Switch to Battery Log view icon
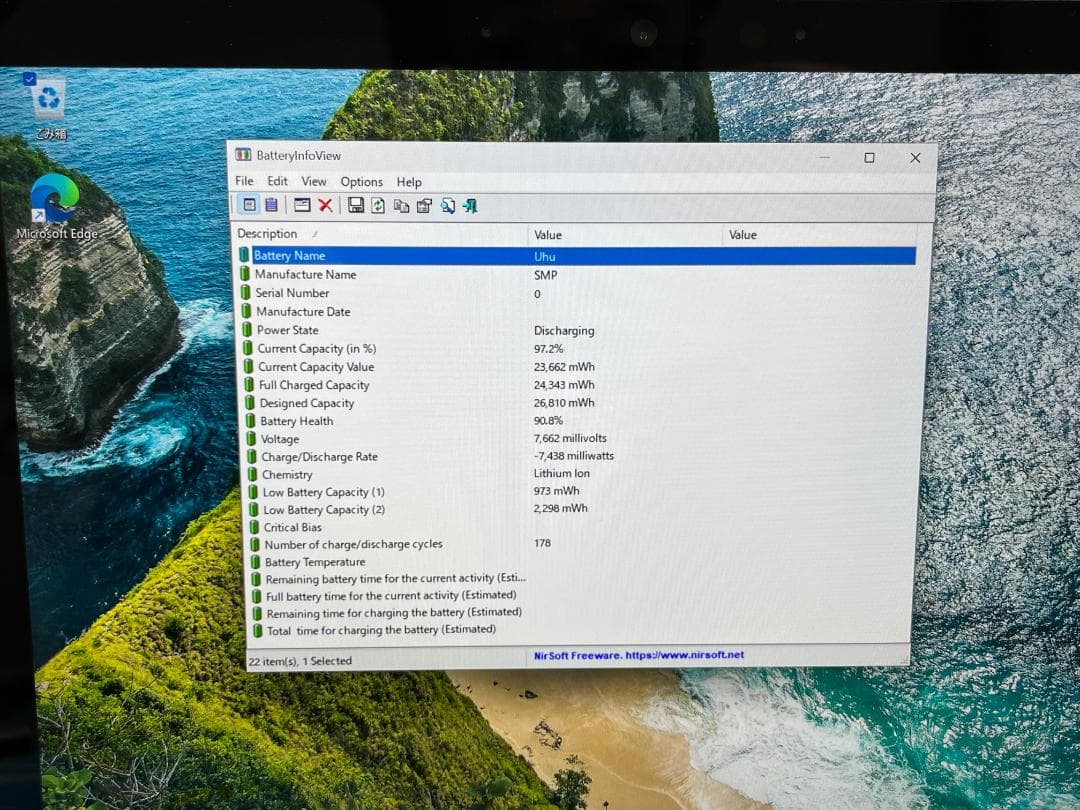Viewport: 1080px width, 810px height. [270, 205]
